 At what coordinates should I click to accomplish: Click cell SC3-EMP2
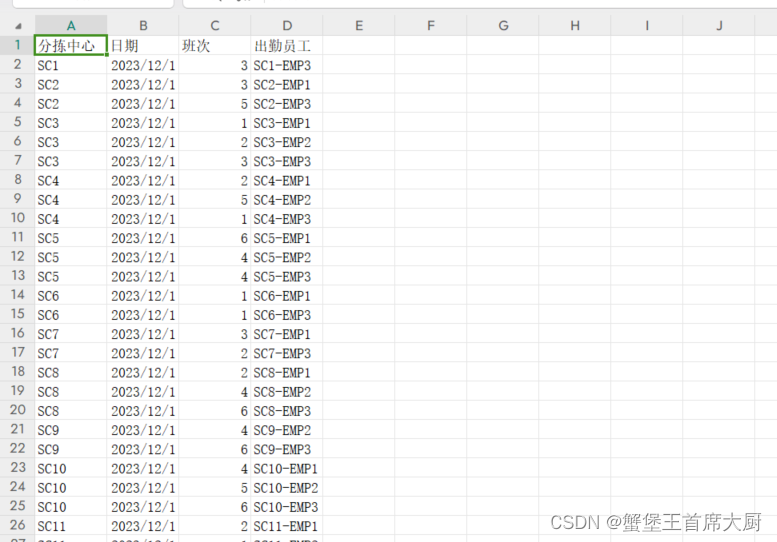287,142
